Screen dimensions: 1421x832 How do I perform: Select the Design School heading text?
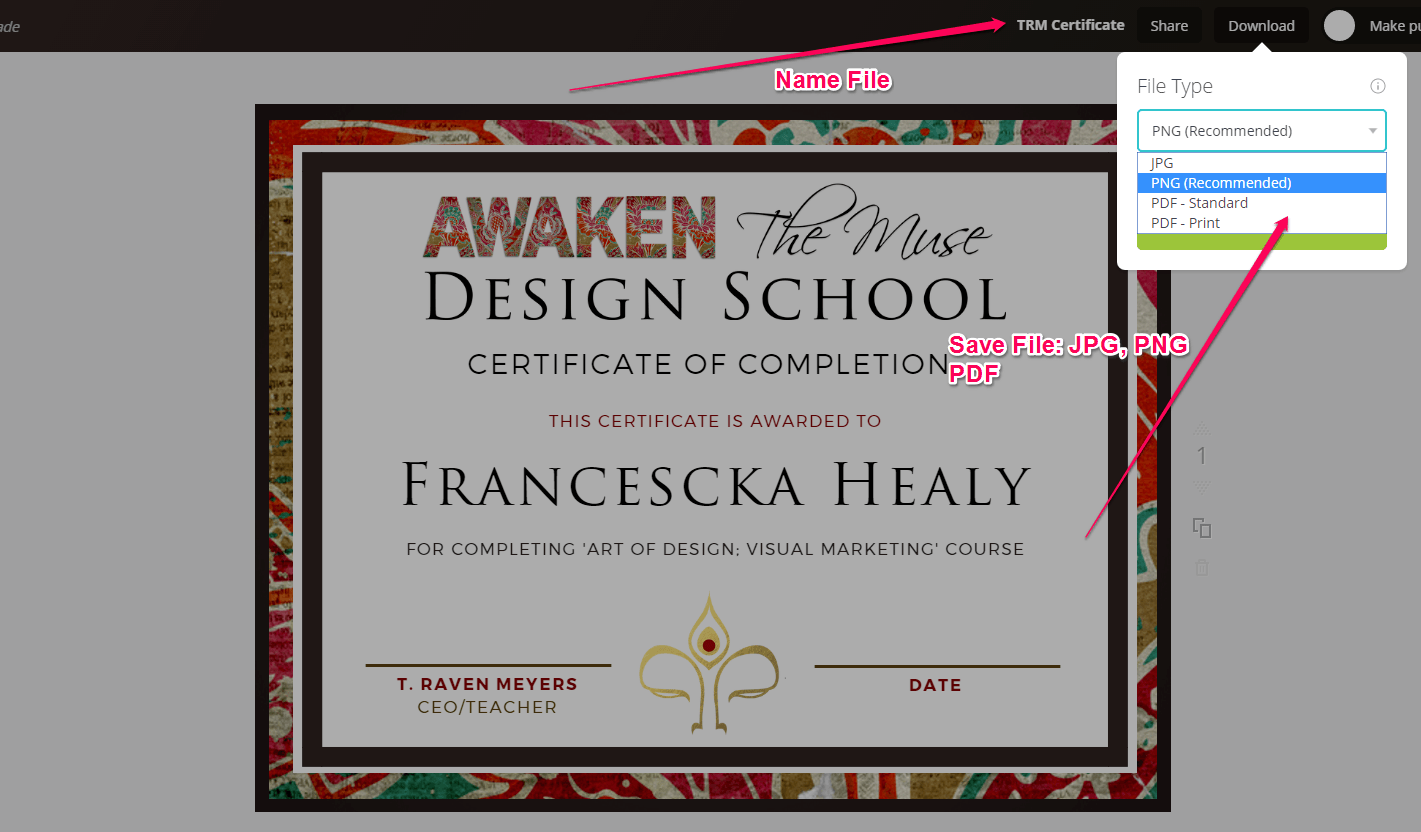tap(716, 298)
